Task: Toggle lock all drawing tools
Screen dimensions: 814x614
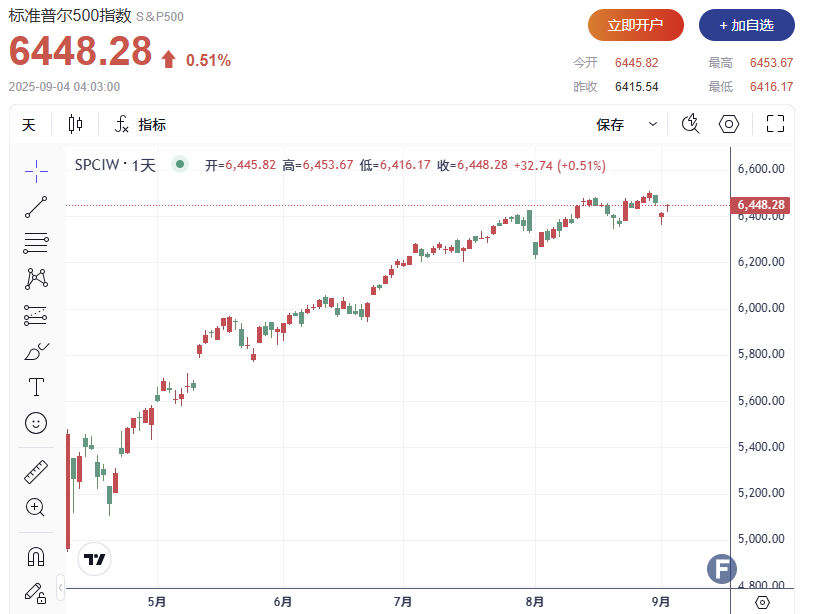Action: (36, 591)
